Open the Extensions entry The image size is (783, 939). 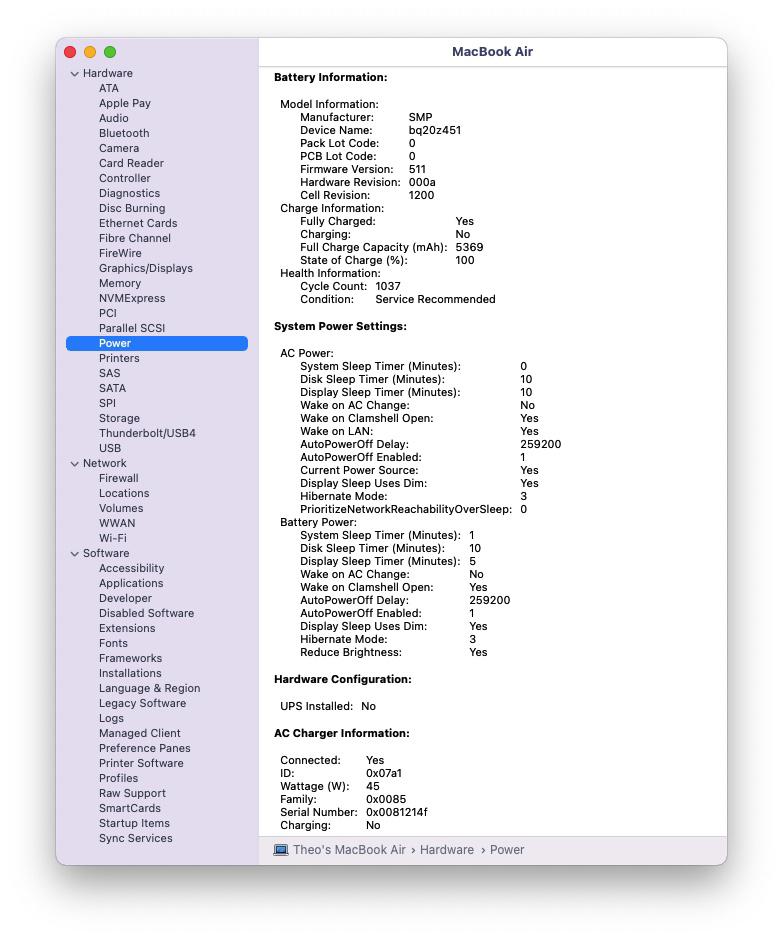pos(127,628)
